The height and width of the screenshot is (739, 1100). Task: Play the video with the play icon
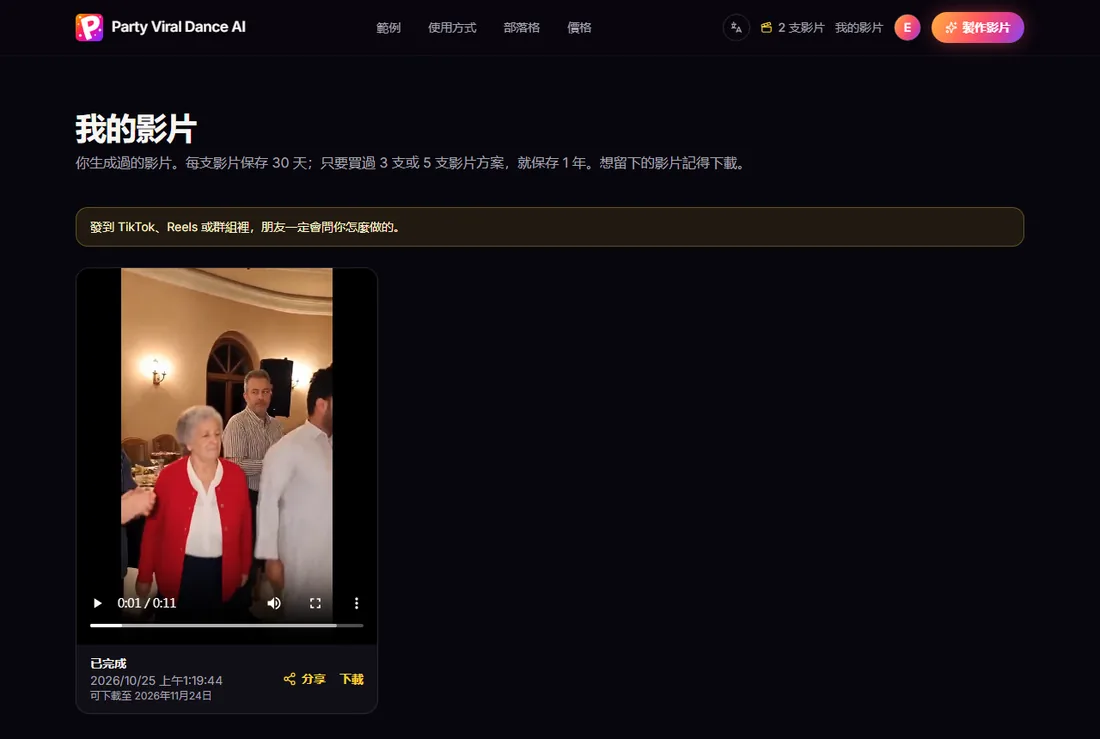(98, 603)
